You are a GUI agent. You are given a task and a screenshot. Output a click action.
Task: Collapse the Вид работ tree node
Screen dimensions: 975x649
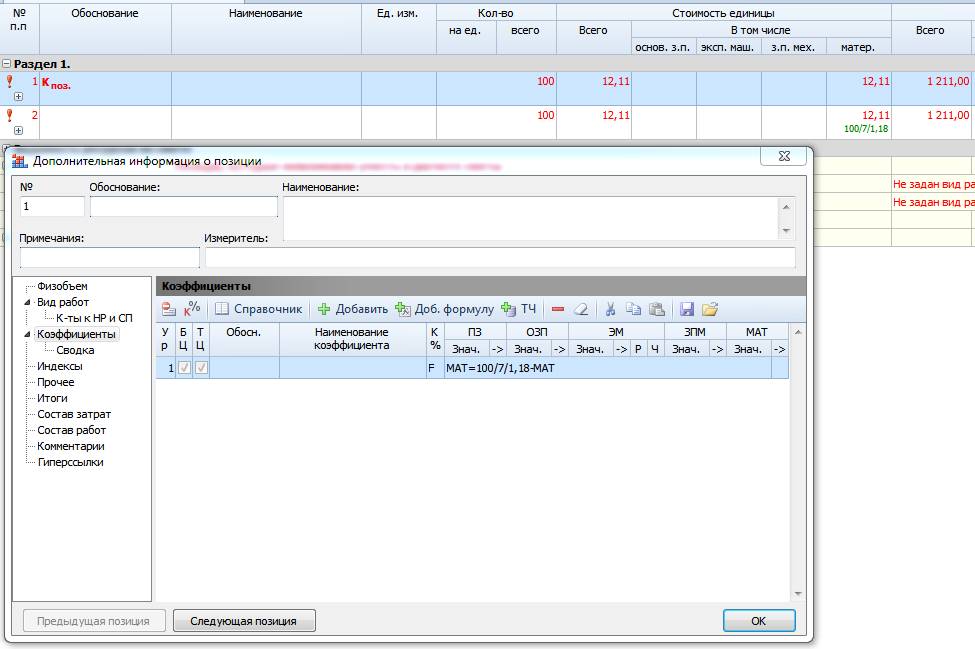27,302
